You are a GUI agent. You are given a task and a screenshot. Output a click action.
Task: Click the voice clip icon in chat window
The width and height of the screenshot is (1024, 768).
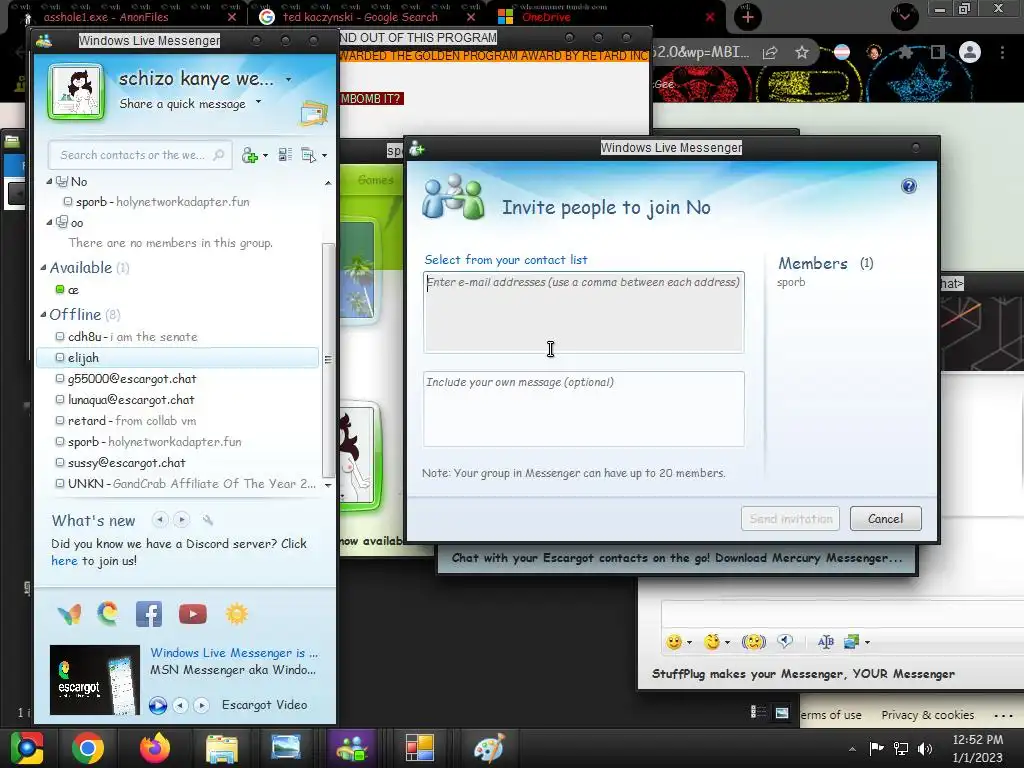point(785,642)
